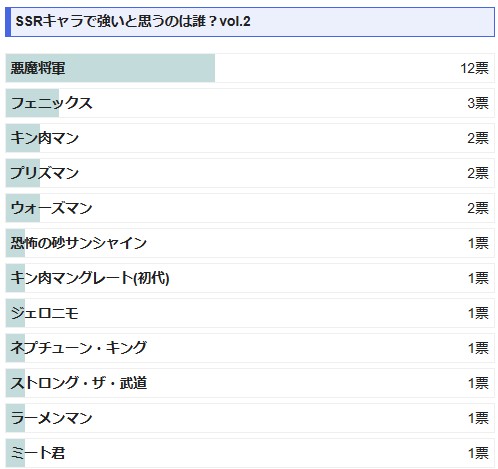The image size is (498, 469).
Task: Choose the キン肉マン poll entry
Action: pos(250,138)
